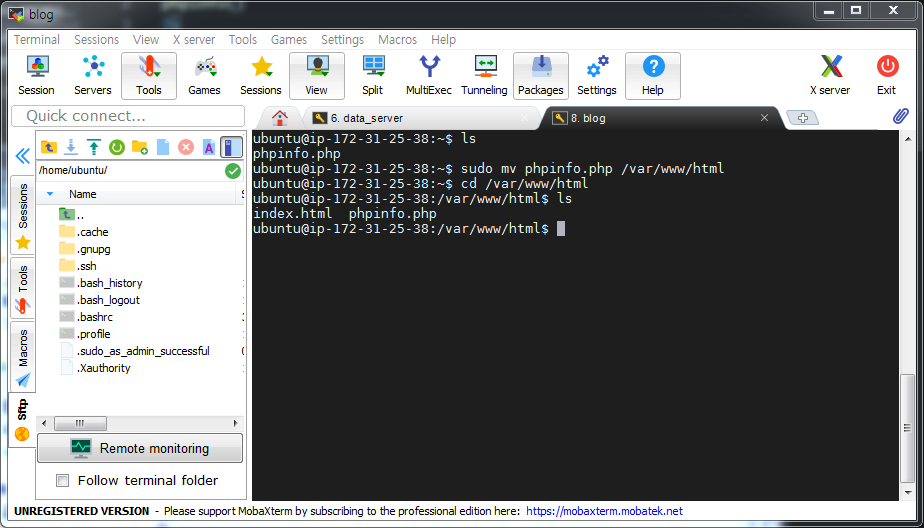Click the rename letter A icon
The image size is (924, 528).
pyautogui.click(x=209, y=147)
